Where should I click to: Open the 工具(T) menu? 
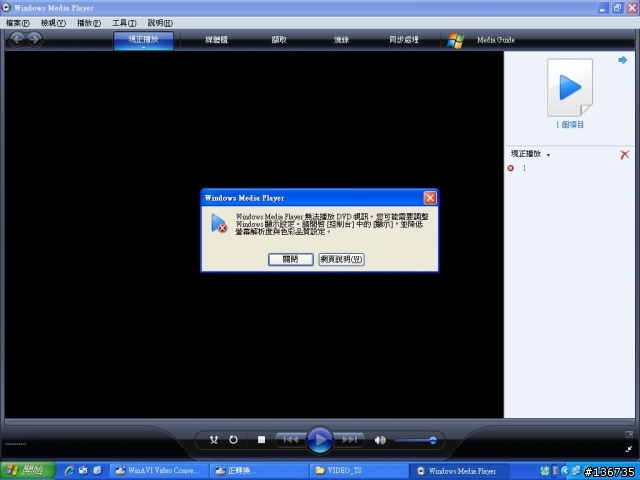tap(124, 23)
